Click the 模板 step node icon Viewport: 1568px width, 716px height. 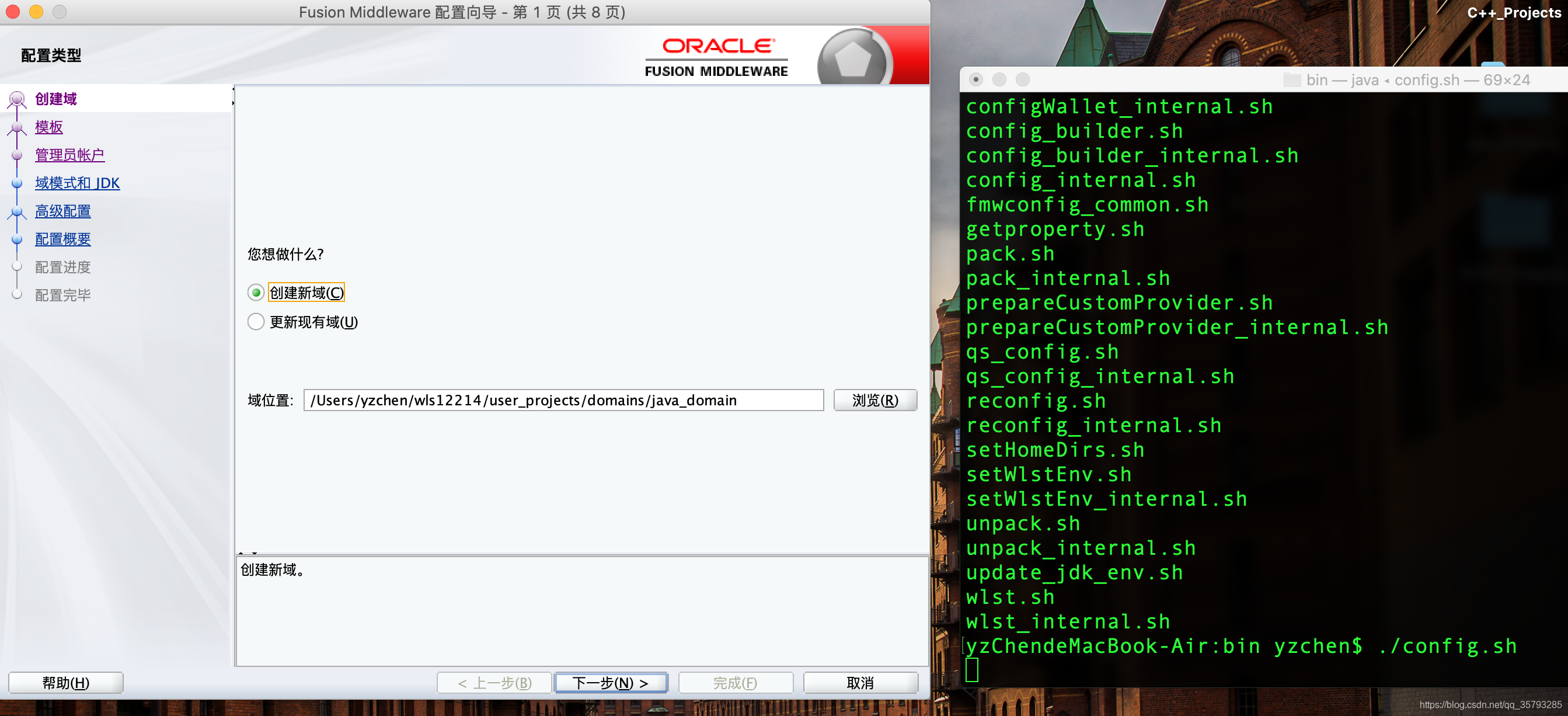pyautogui.click(x=17, y=128)
